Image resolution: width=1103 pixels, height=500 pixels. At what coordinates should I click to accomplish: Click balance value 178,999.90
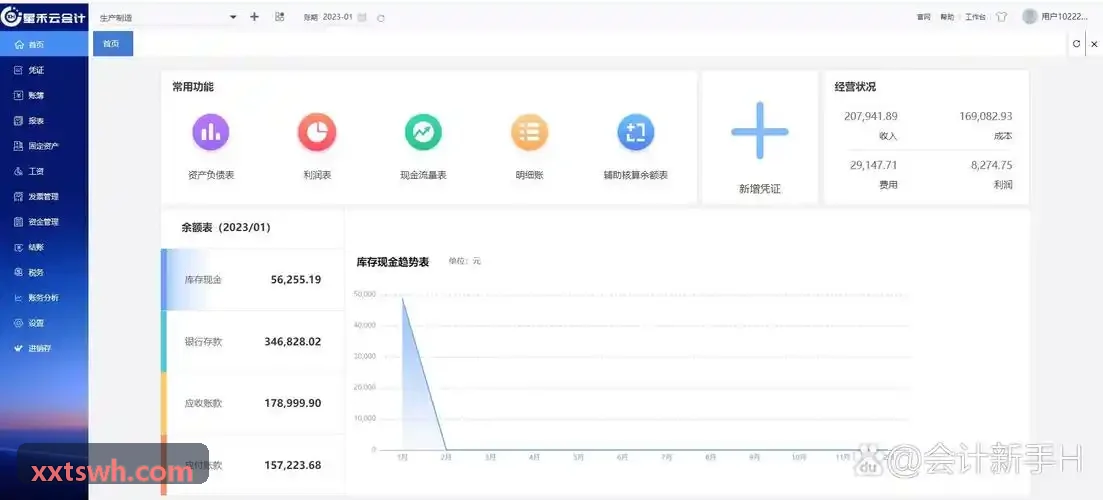click(x=293, y=404)
